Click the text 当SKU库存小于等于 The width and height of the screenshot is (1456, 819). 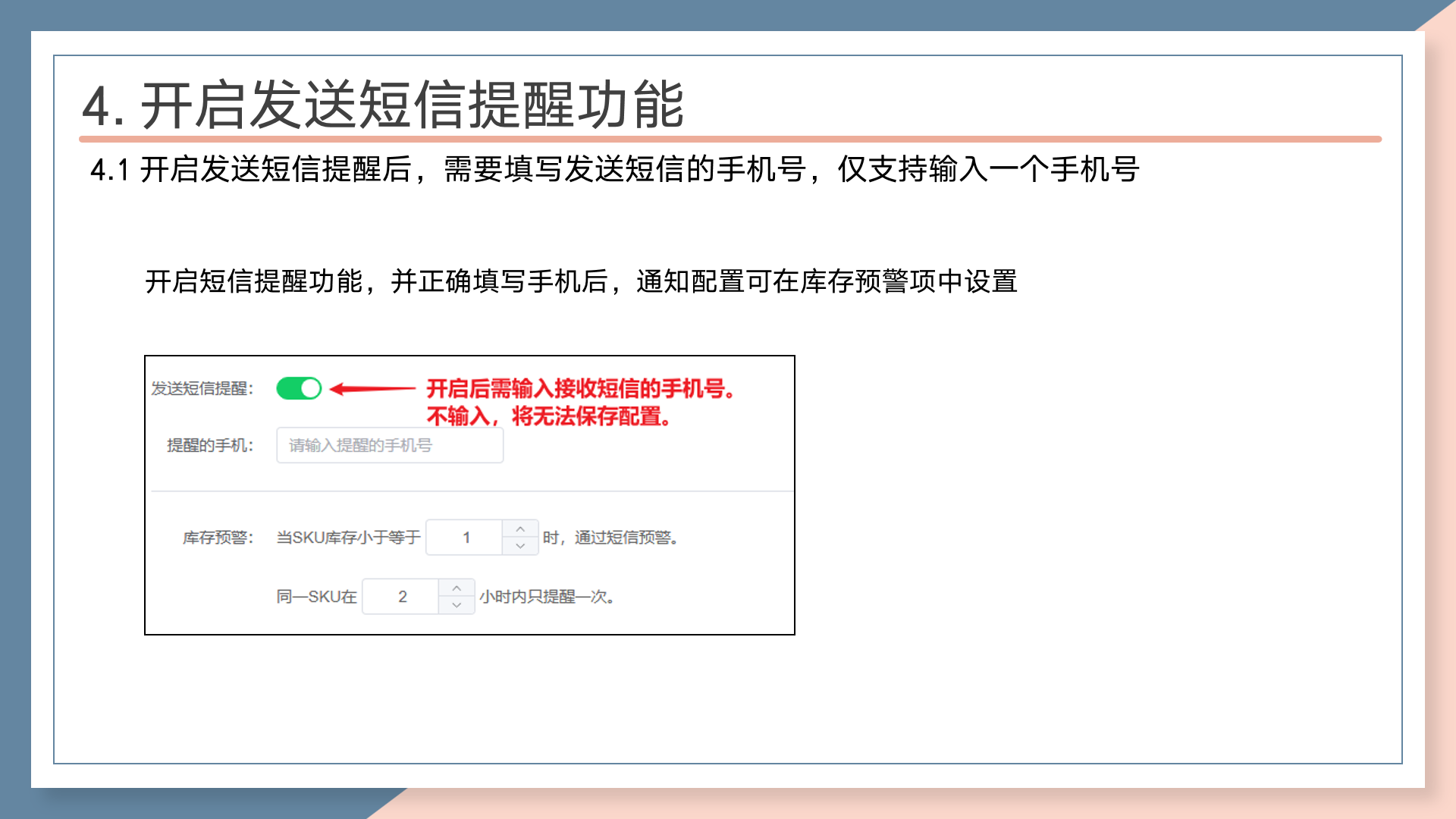coord(348,538)
